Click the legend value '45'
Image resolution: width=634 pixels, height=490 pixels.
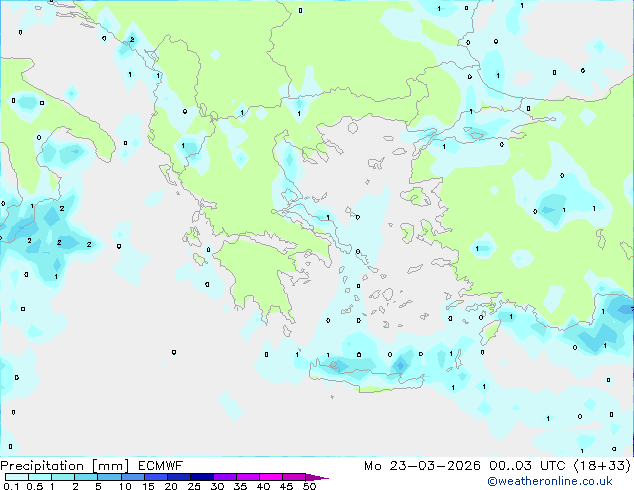click(x=286, y=486)
